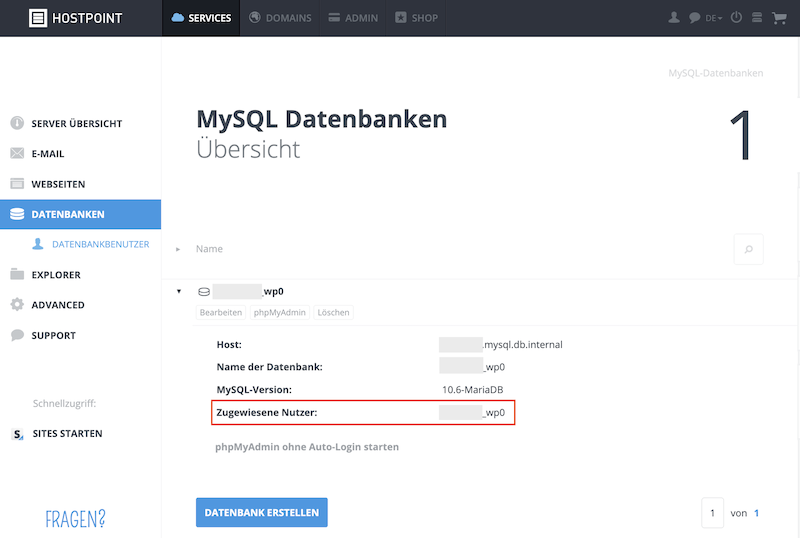Viewport: 800px width, 538px height.
Task: Click the server stack icon in header
Action: point(757,18)
